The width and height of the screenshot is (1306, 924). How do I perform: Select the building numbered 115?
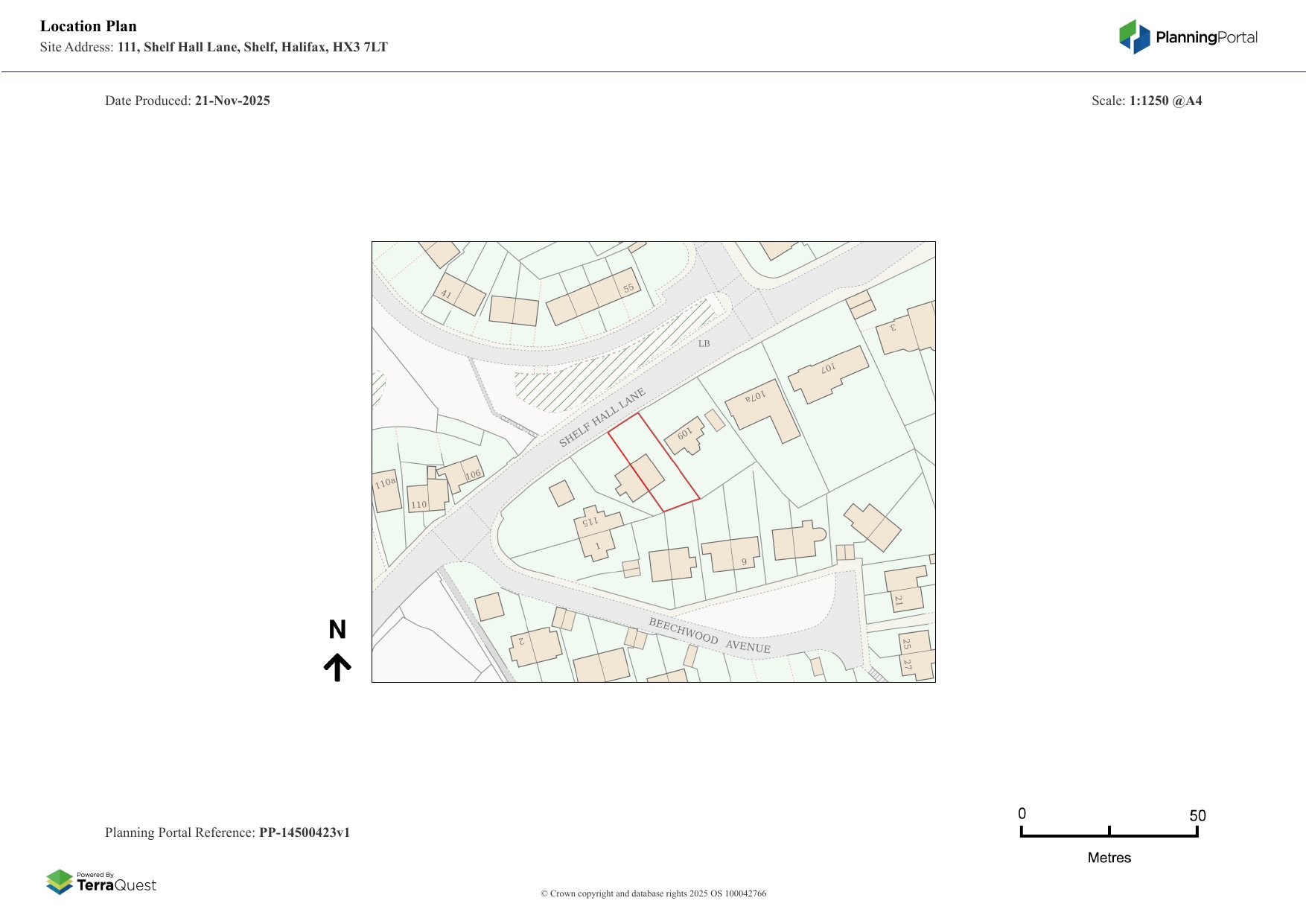coord(596,525)
